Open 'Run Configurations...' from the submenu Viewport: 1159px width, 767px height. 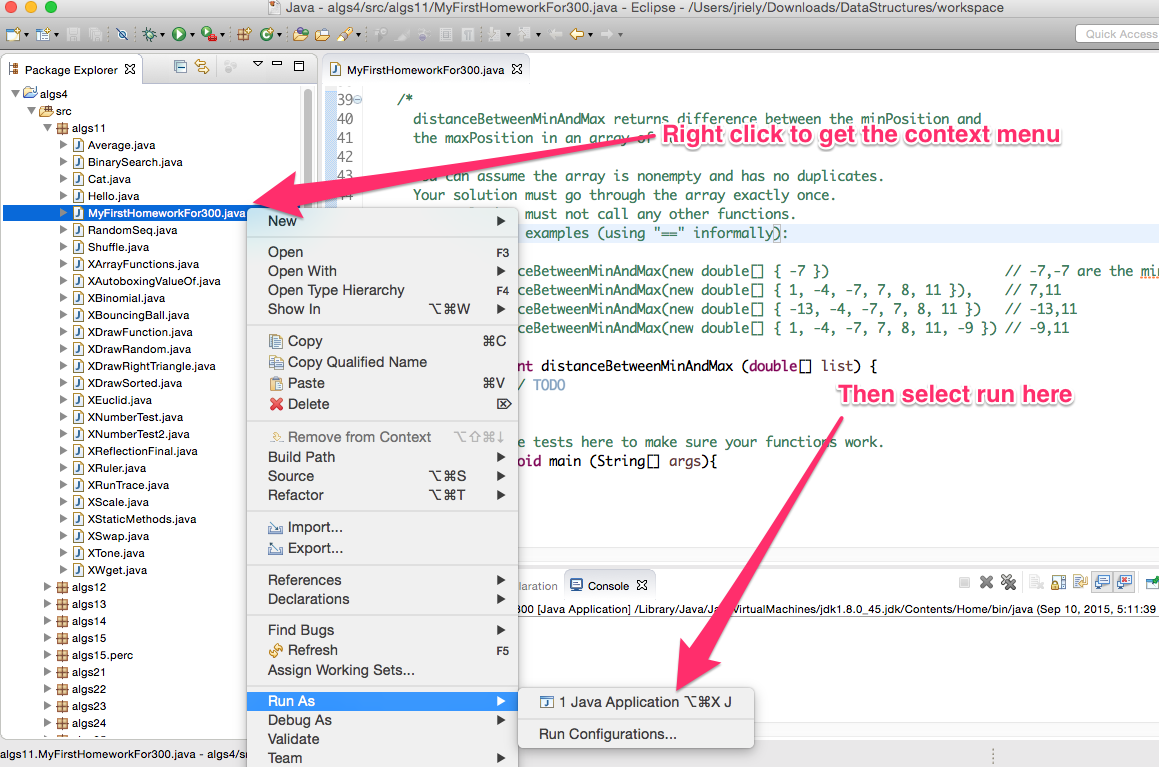click(x=607, y=734)
